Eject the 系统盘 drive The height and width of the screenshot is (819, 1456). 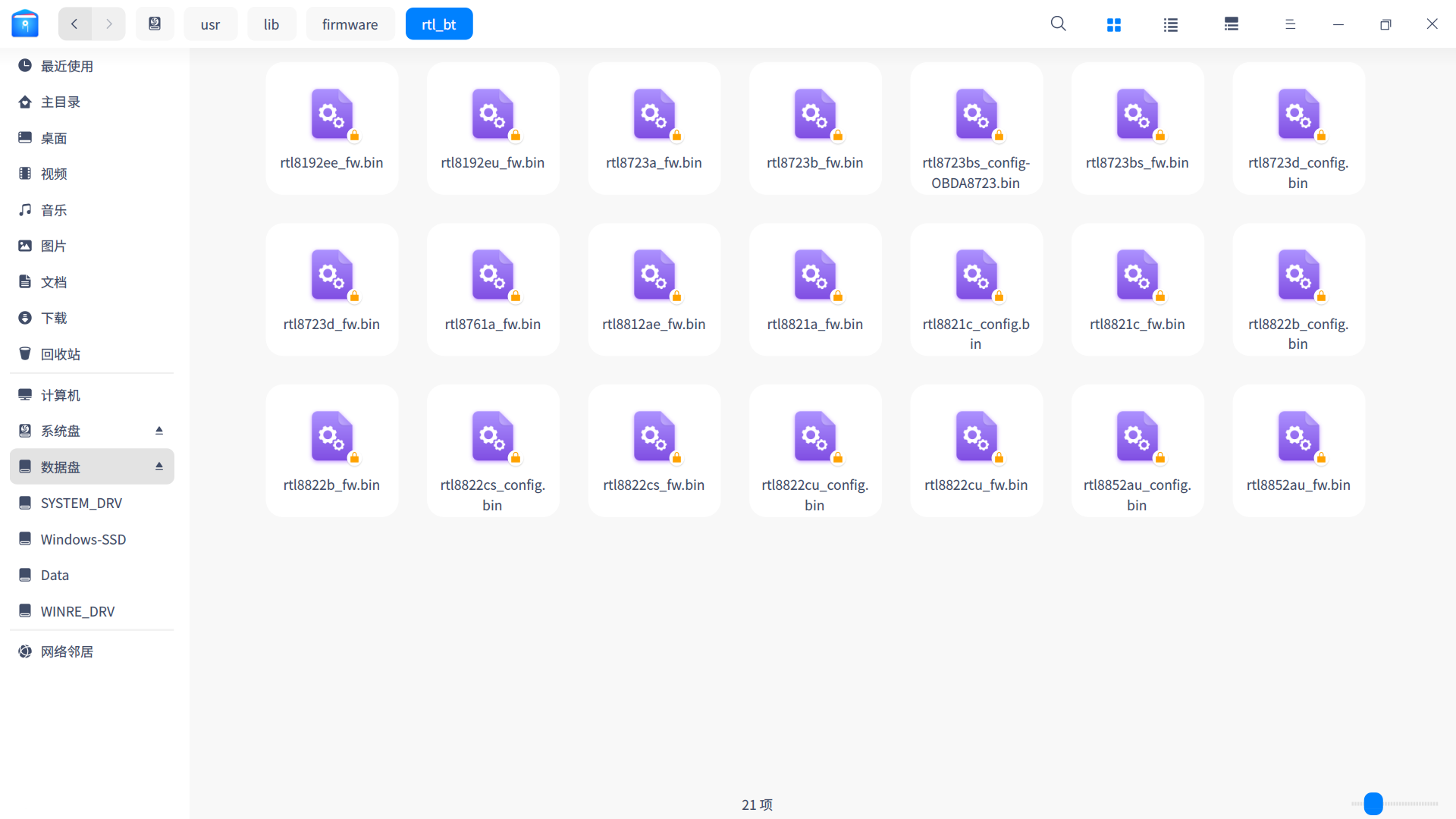point(159,431)
